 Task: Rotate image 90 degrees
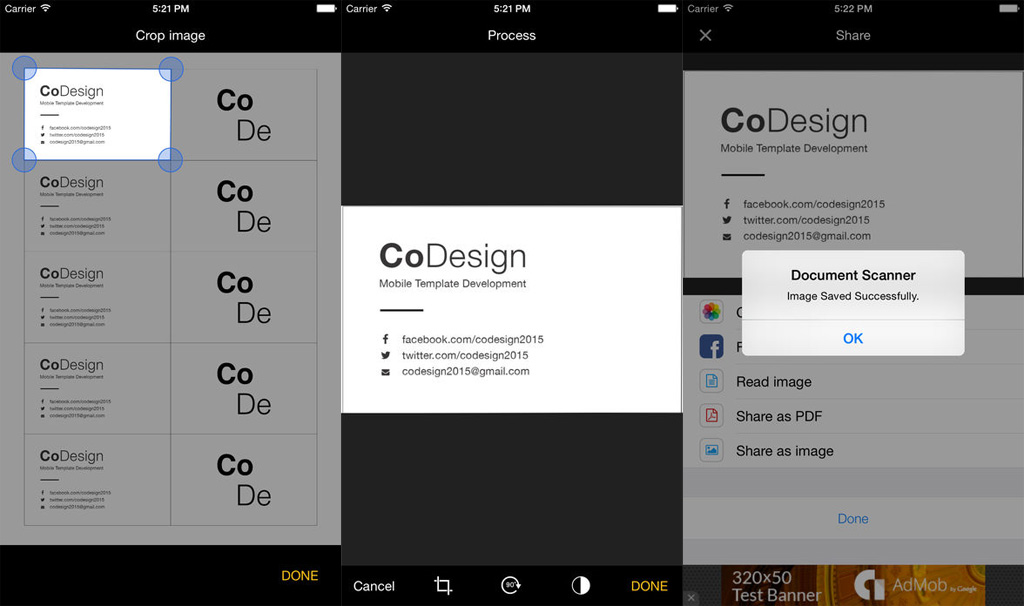[511, 586]
